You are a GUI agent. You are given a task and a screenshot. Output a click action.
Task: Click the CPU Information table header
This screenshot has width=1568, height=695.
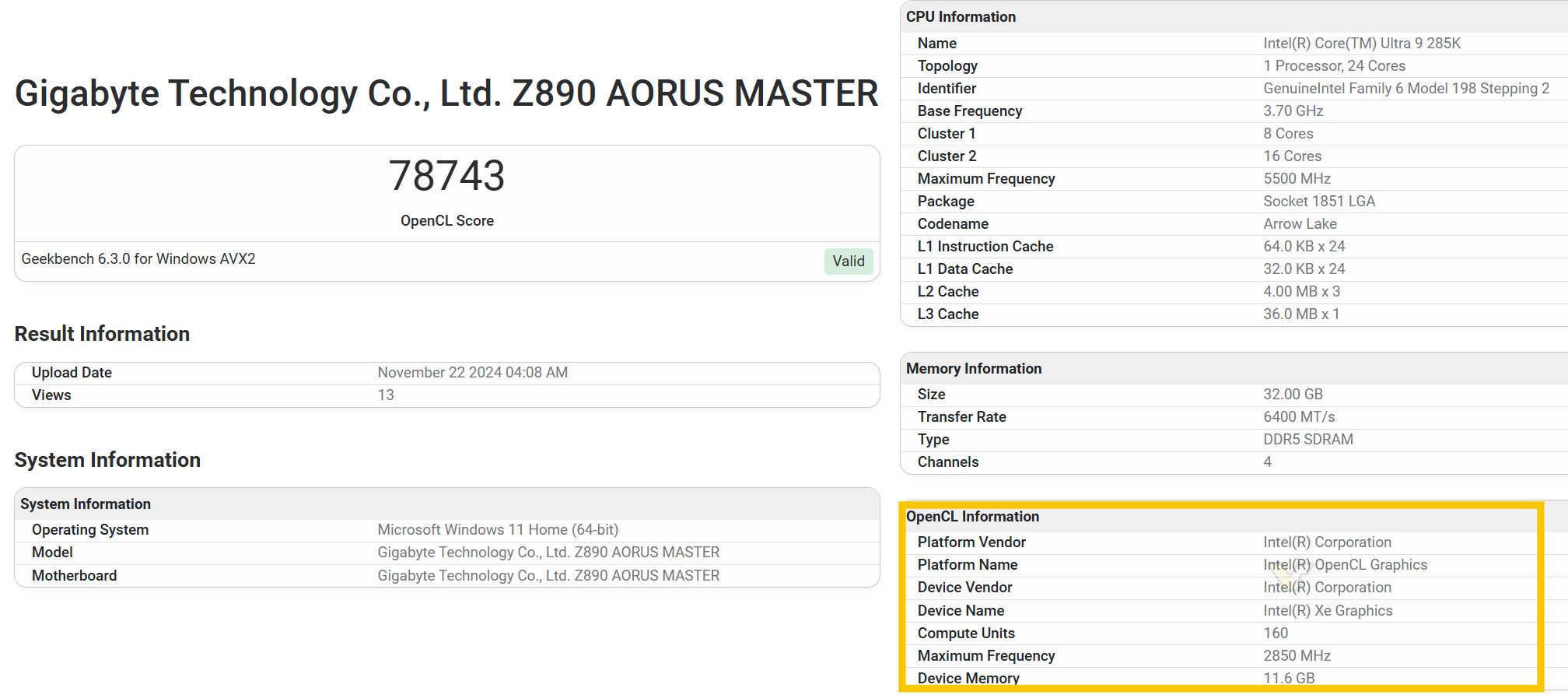[x=961, y=17]
